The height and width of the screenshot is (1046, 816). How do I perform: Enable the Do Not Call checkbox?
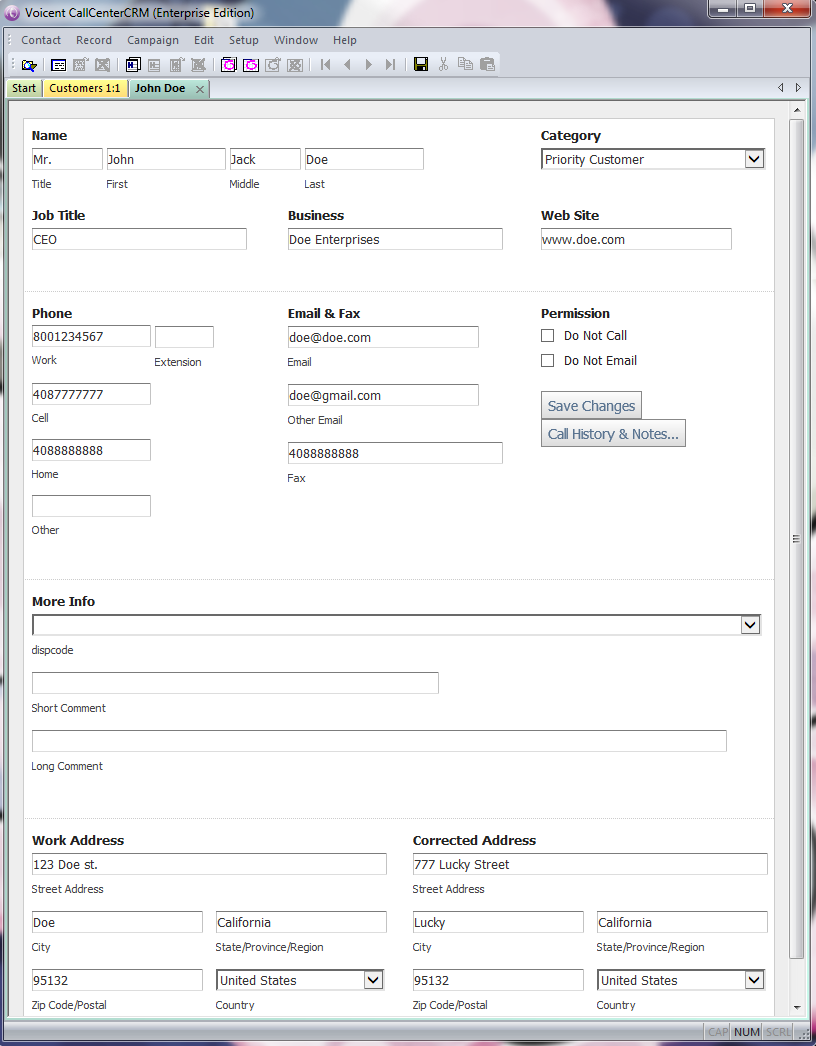point(548,336)
